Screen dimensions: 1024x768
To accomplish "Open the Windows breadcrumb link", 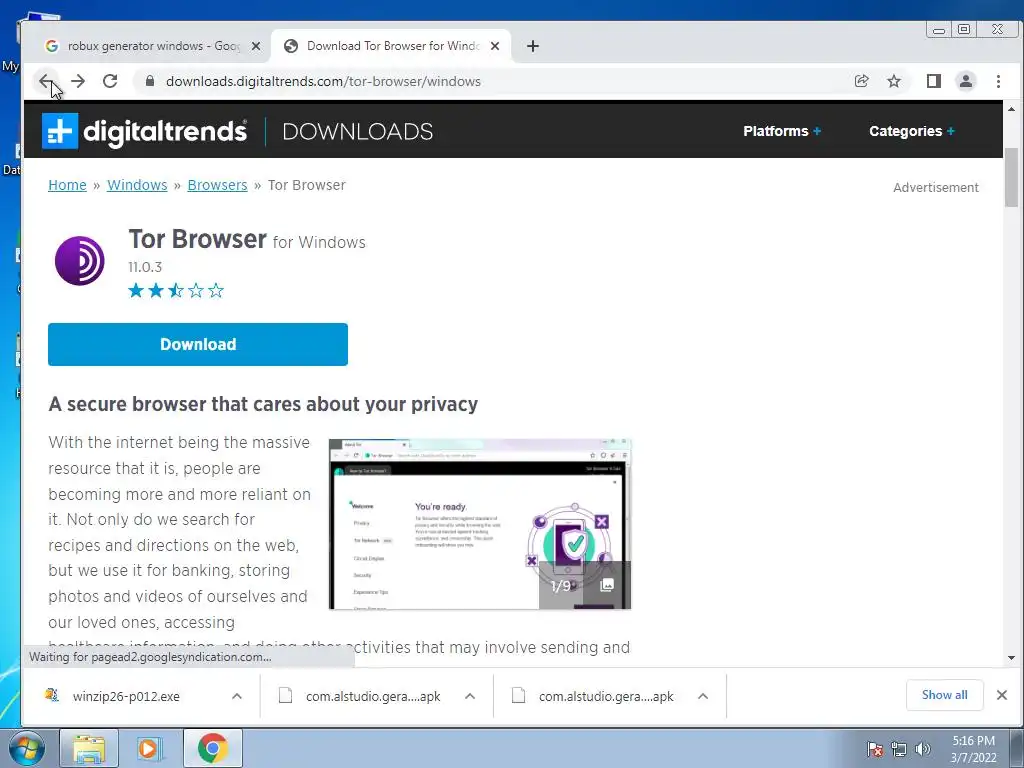I will [x=137, y=185].
